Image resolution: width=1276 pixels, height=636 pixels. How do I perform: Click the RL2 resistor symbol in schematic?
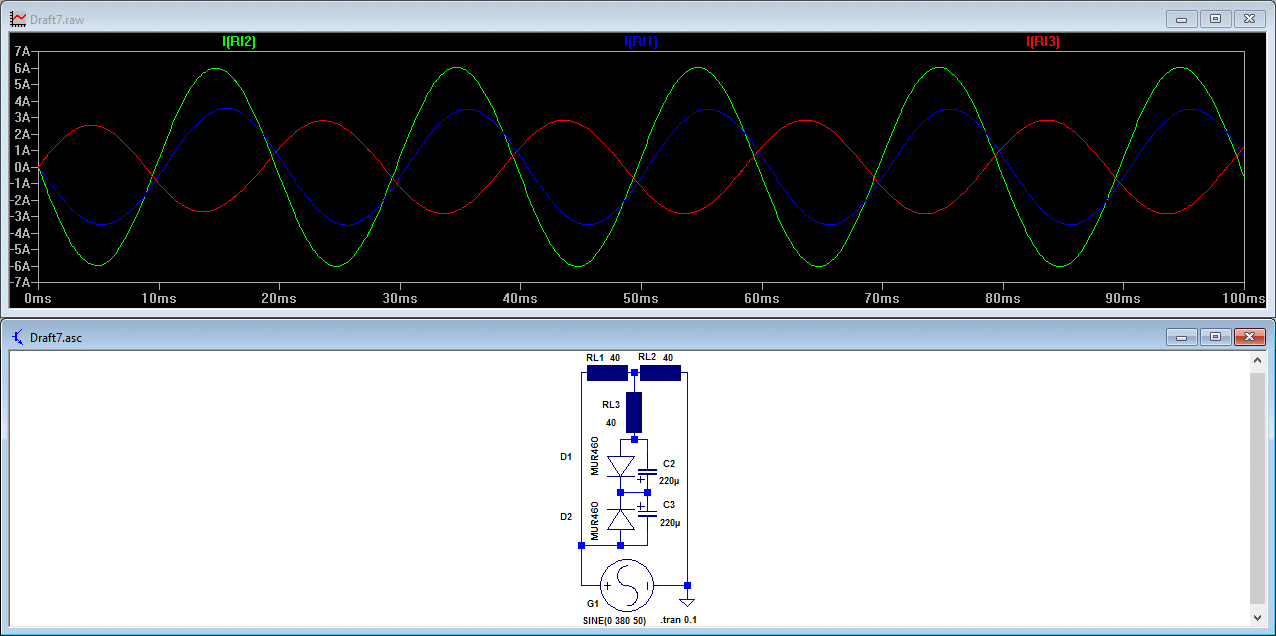660,373
